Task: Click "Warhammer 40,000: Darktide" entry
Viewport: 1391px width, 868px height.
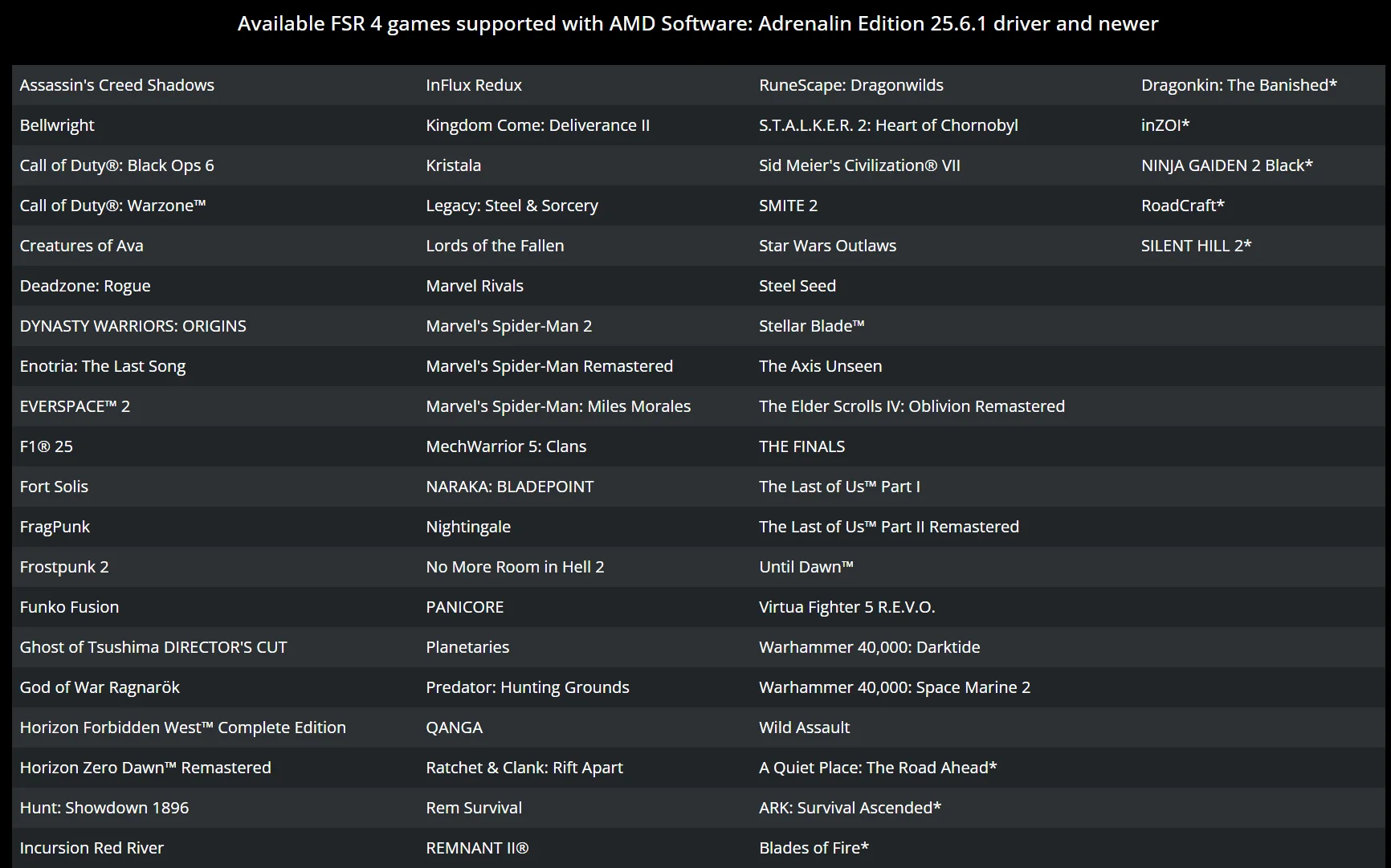Action: [x=870, y=647]
